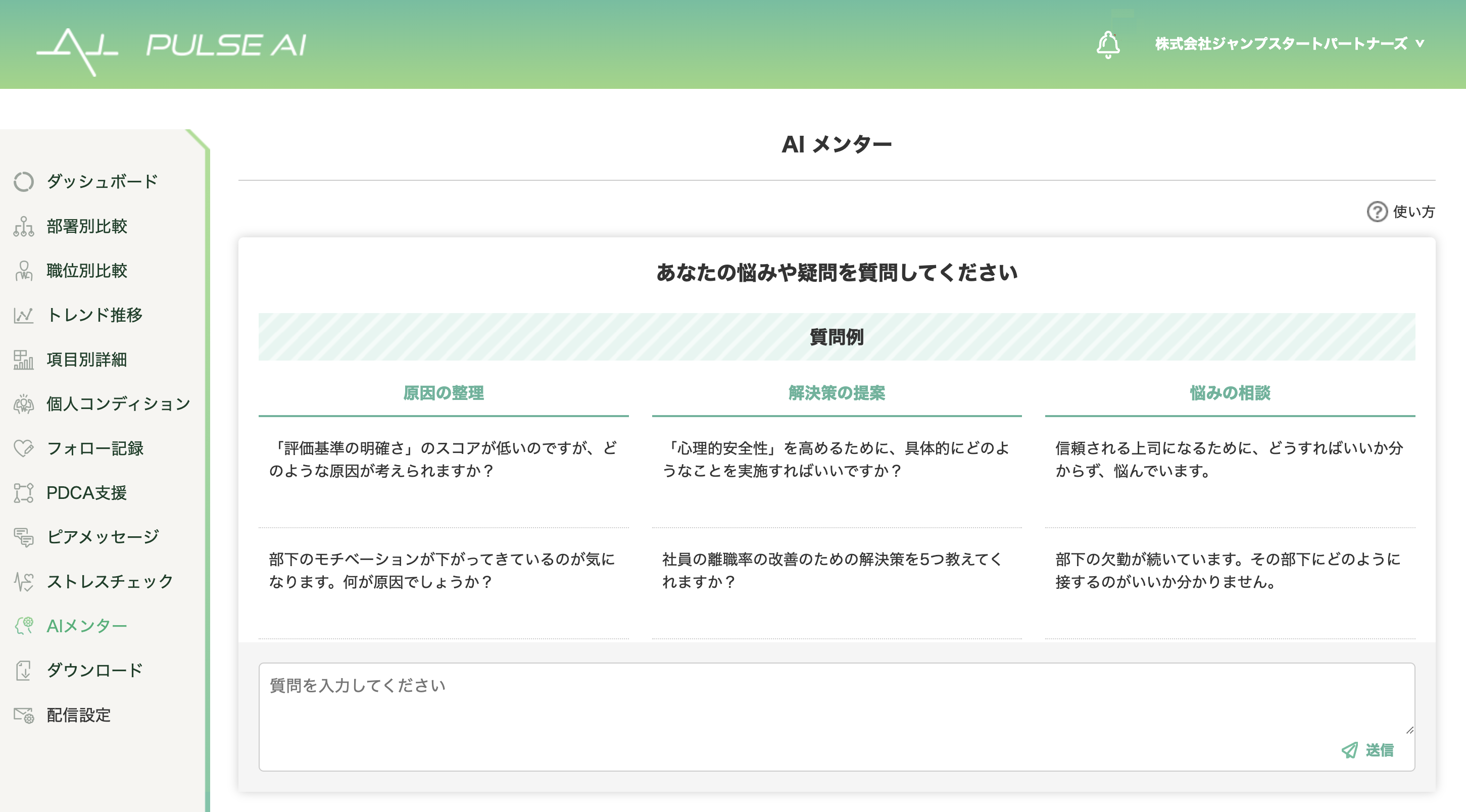The width and height of the screenshot is (1466, 812).
Task: Click the トレンド推移 chart icon
Action: point(23,315)
